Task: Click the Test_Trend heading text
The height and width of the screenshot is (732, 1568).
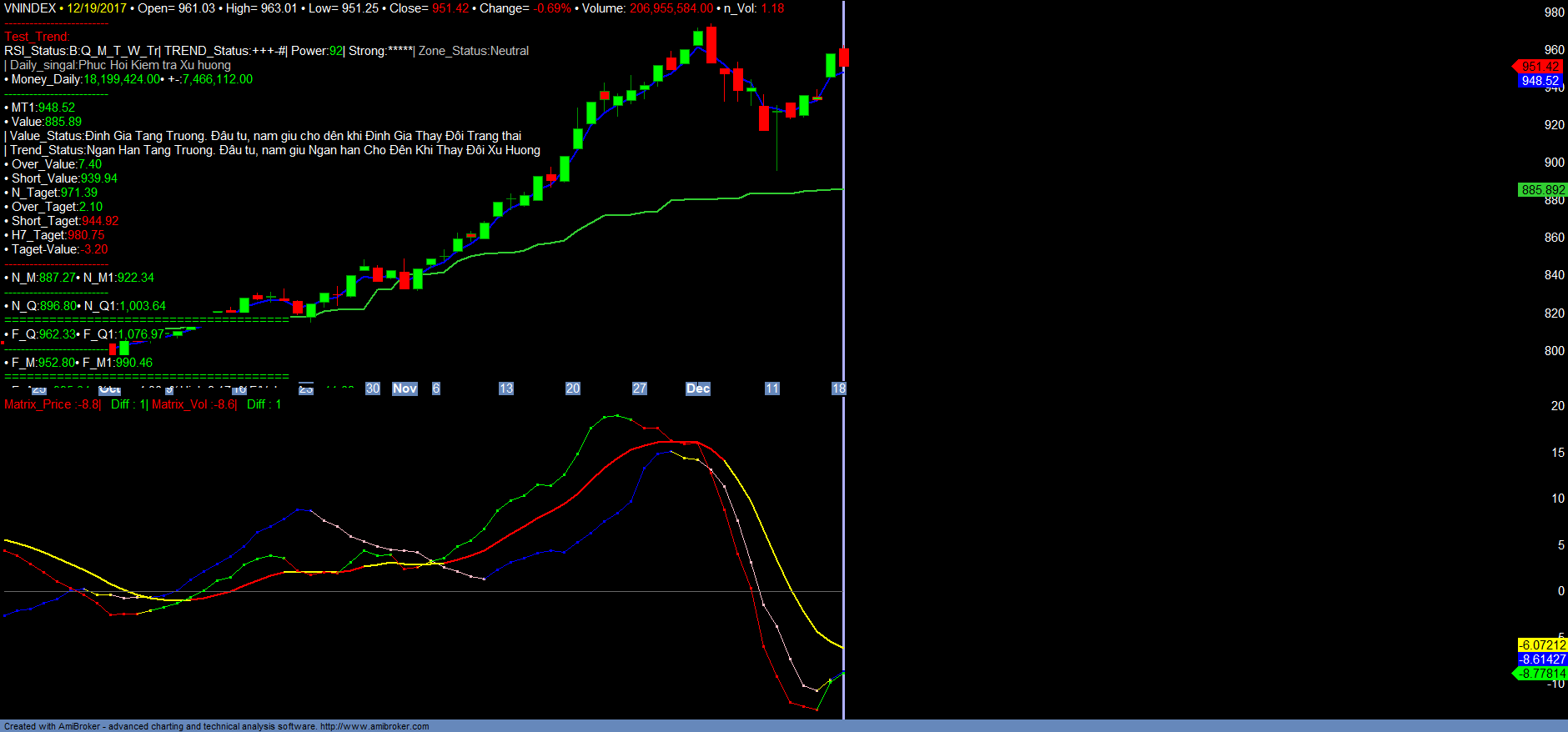Action: coord(37,37)
